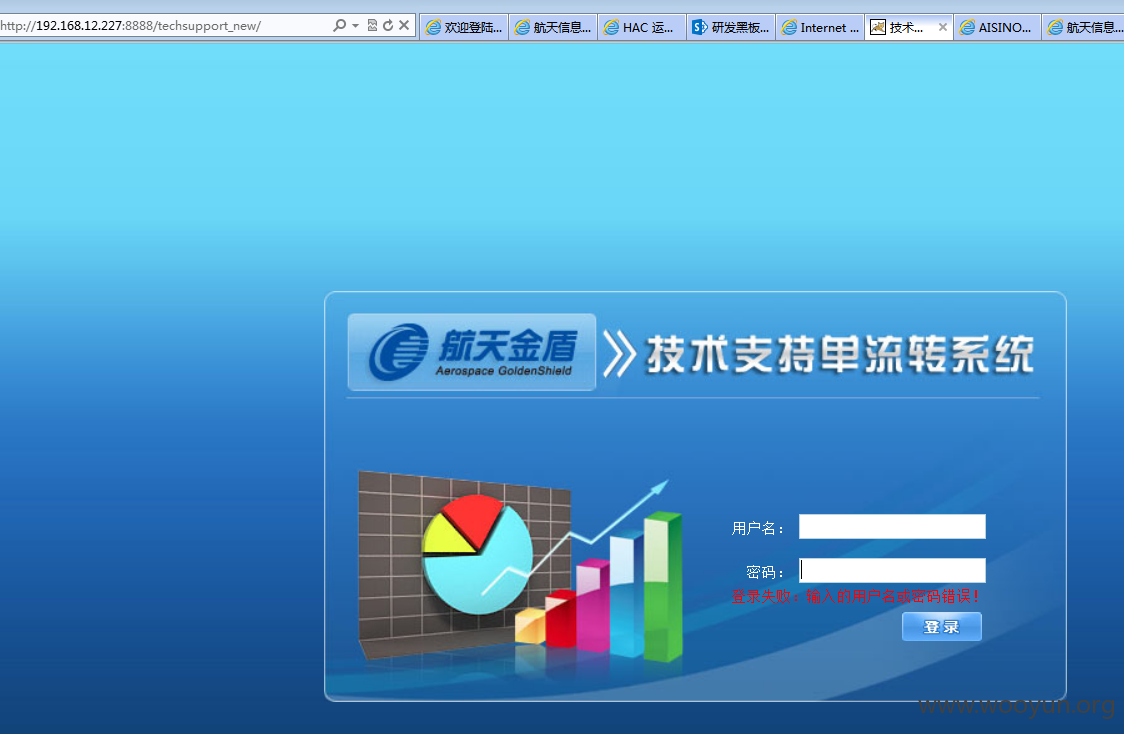The height and width of the screenshot is (734, 1124).
Task: Click the 密码 label text
Action: pos(765,572)
